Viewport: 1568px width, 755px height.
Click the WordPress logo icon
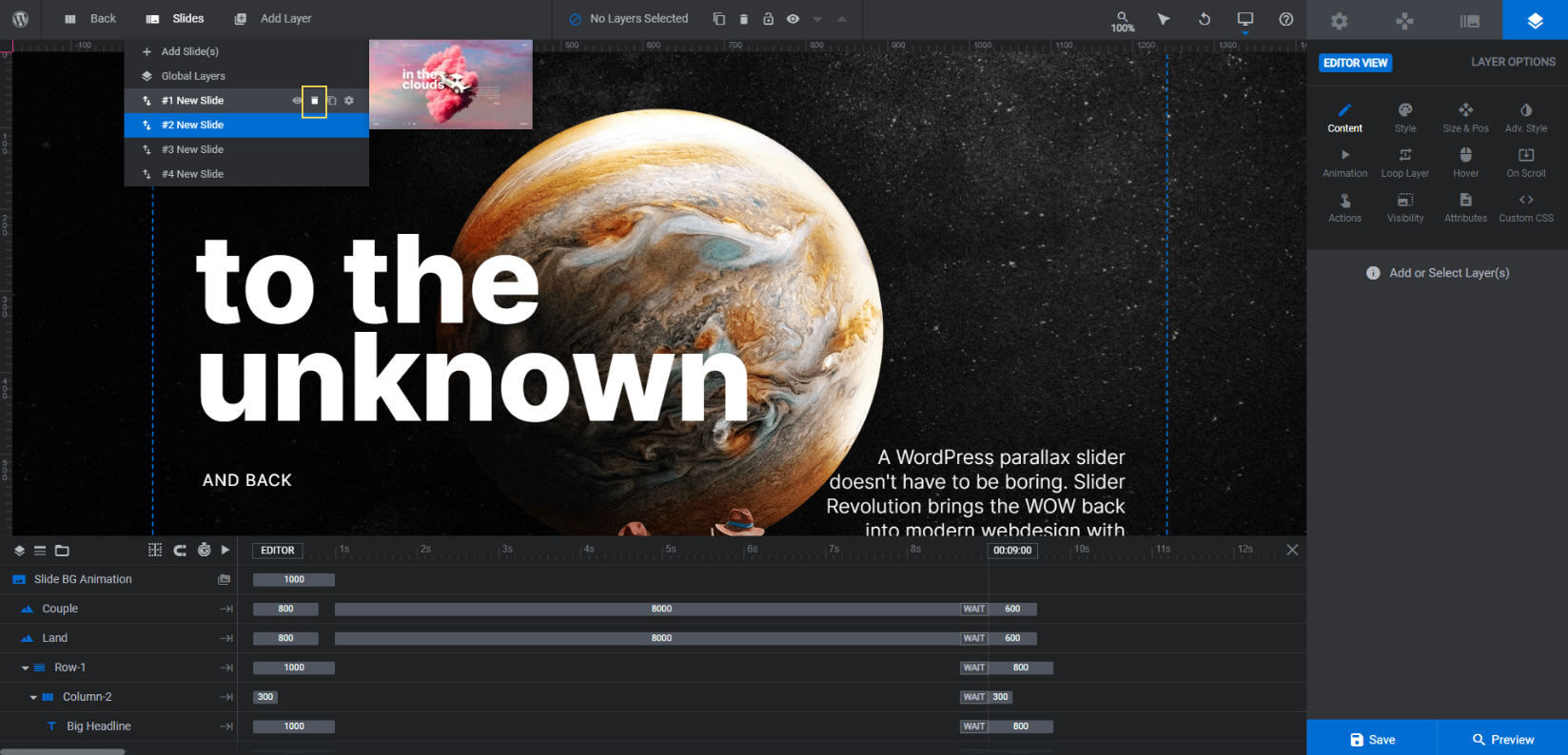pos(20,19)
